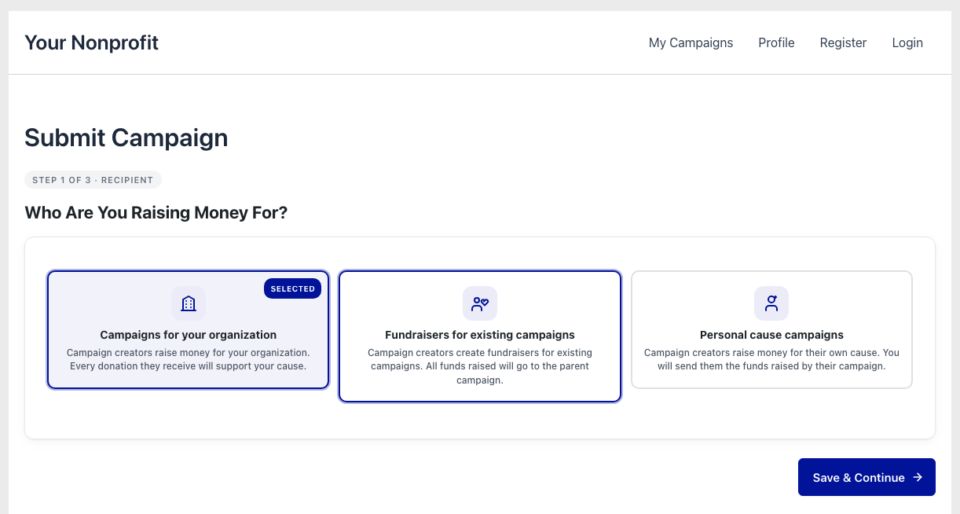Click the organization campaign description text
Image resolution: width=960 pixels, height=514 pixels.
click(188, 359)
